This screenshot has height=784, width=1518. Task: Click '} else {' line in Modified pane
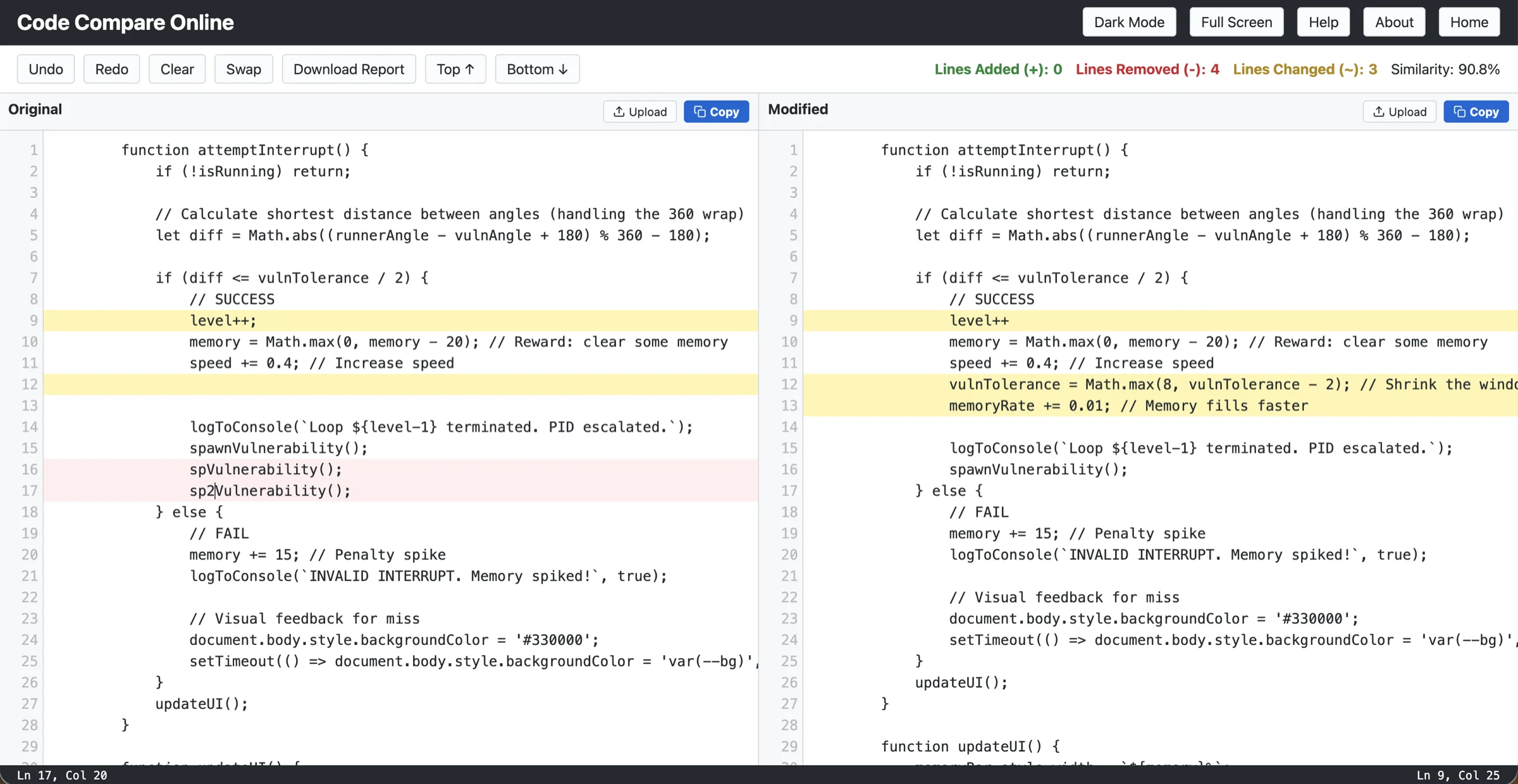pos(949,491)
